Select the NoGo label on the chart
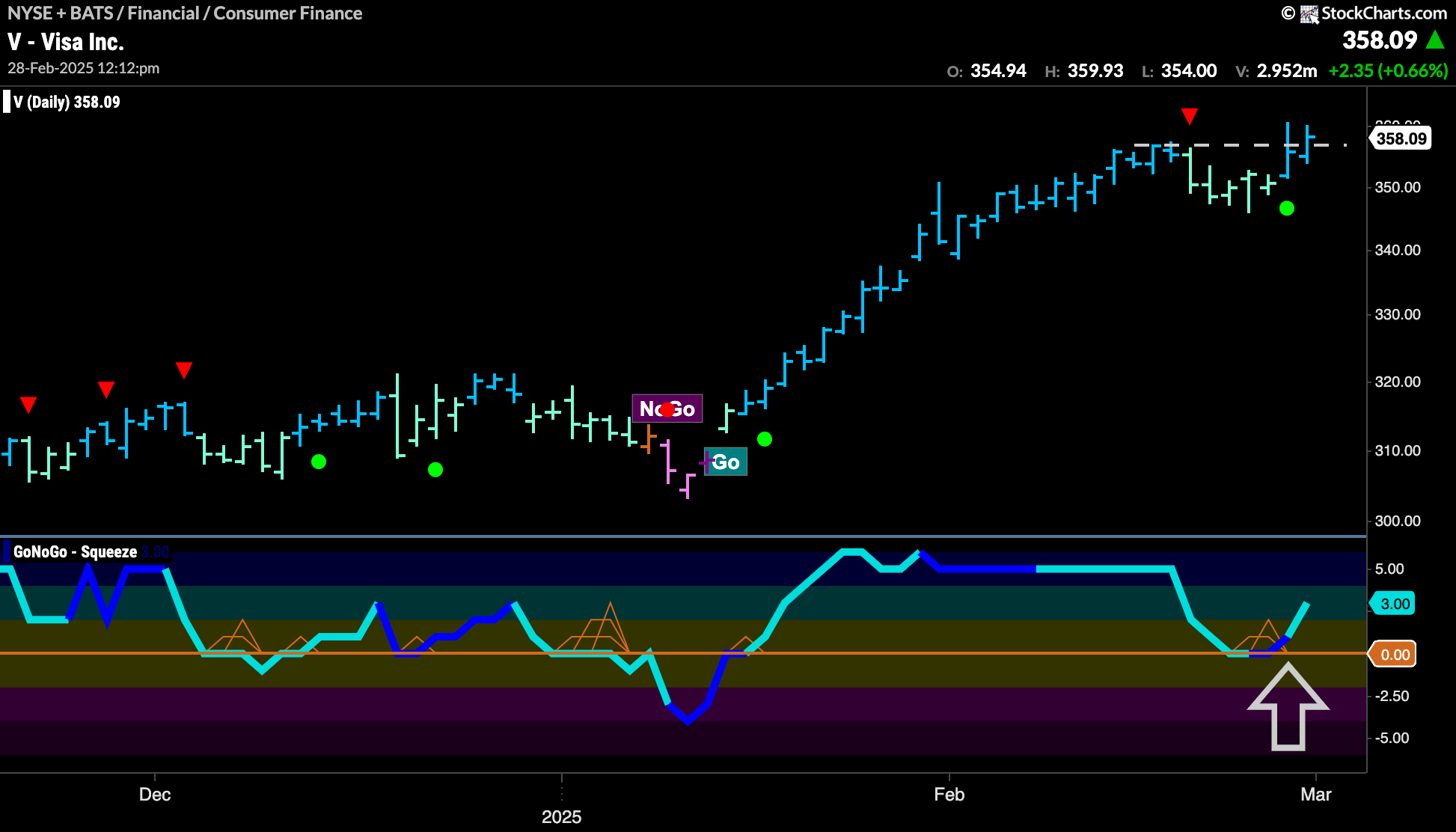This screenshot has height=832, width=1456. 667,409
